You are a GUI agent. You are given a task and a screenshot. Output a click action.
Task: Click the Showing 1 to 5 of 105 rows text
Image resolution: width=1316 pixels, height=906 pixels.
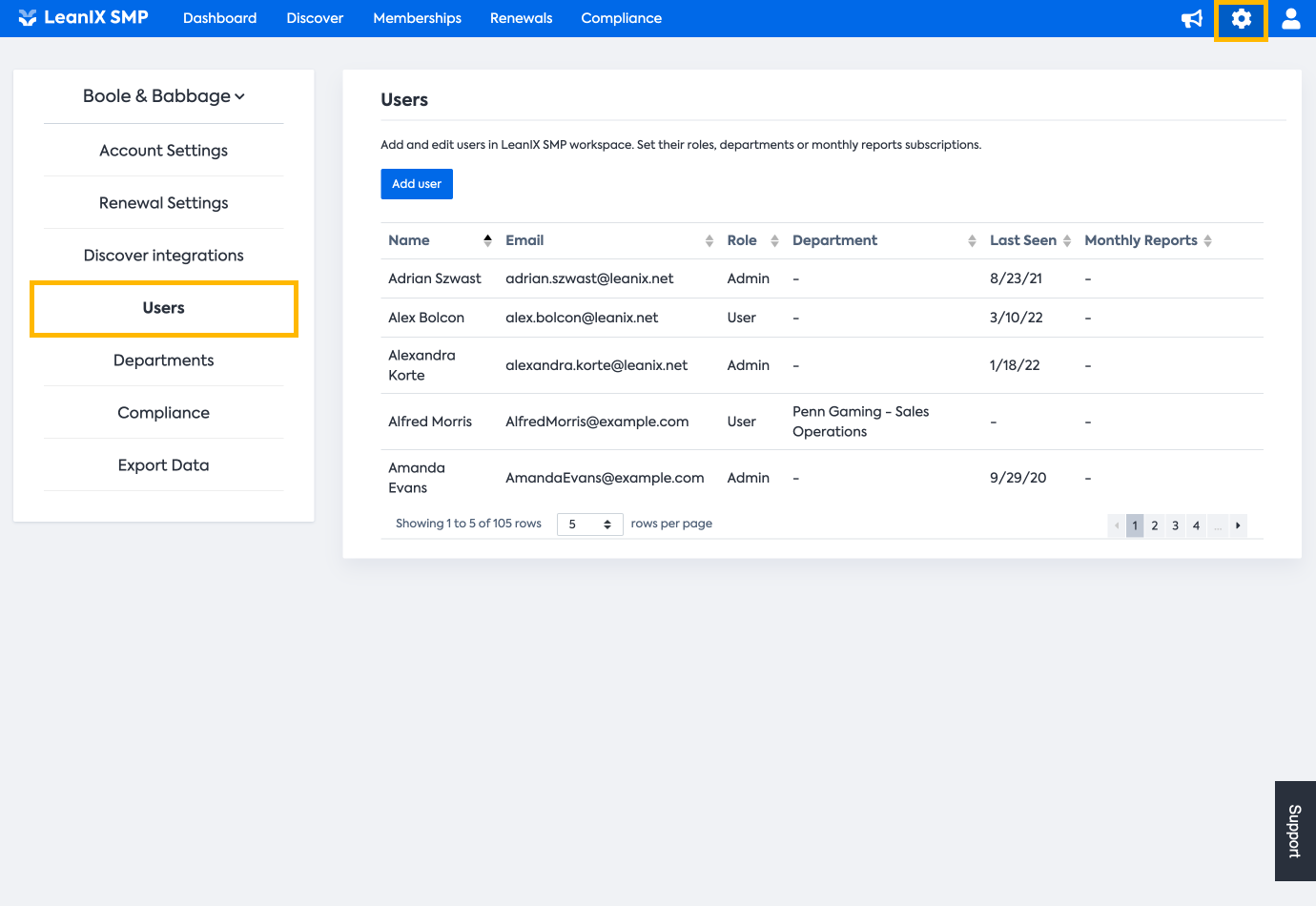pos(468,524)
